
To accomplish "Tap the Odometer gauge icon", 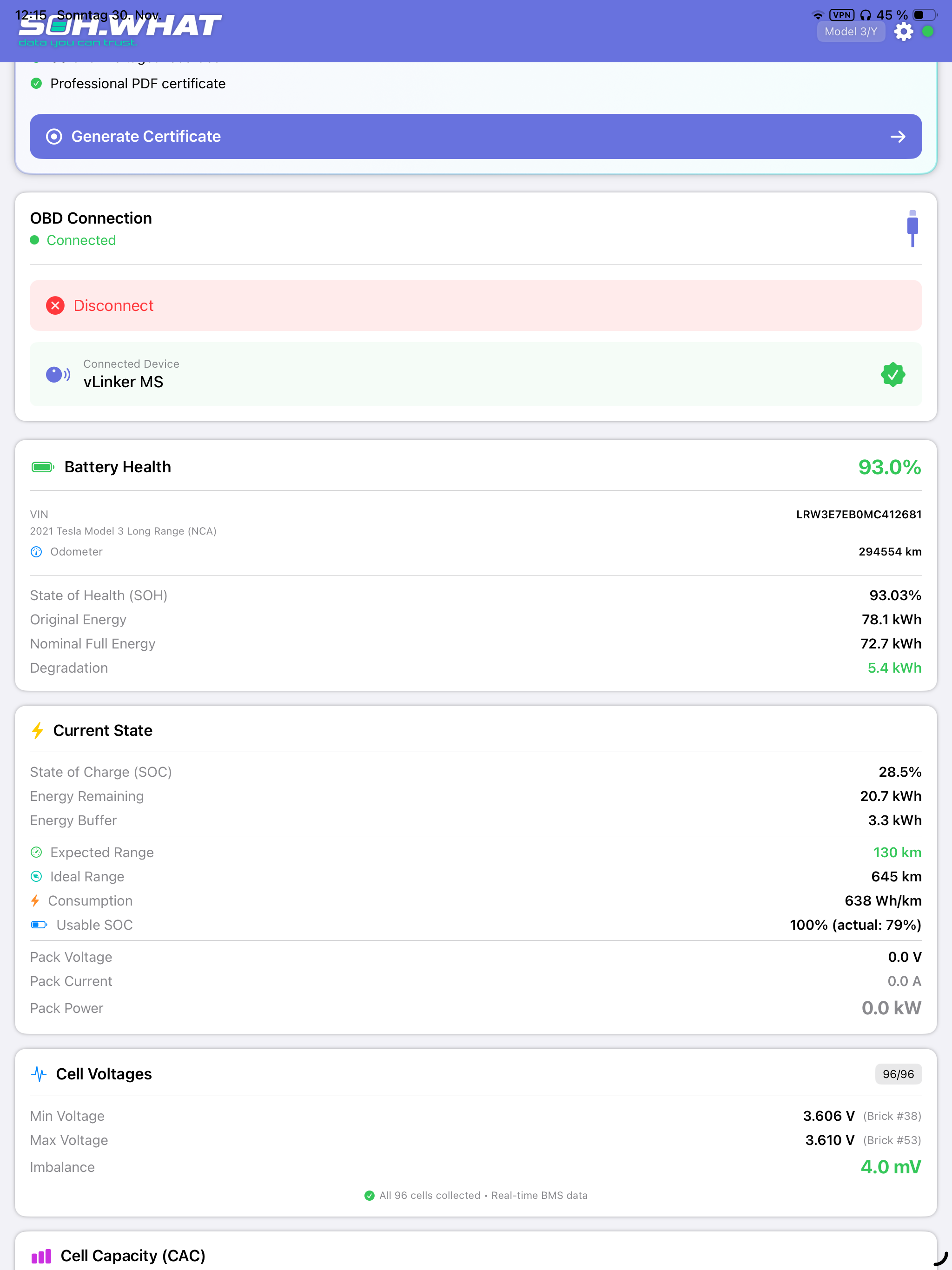I will pos(36,552).
